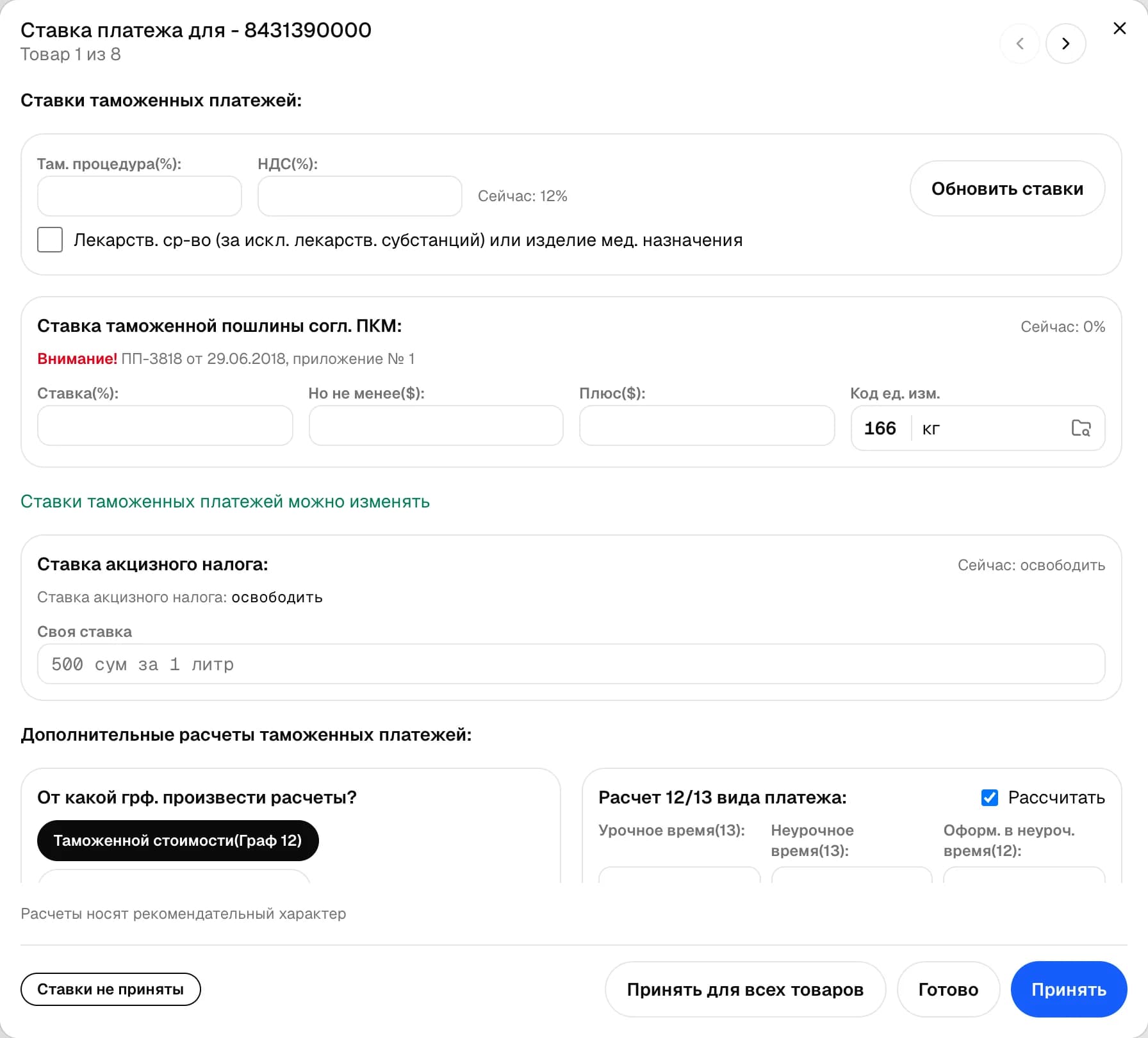Click 'Принять для всех товаров' button

click(745, 989)
